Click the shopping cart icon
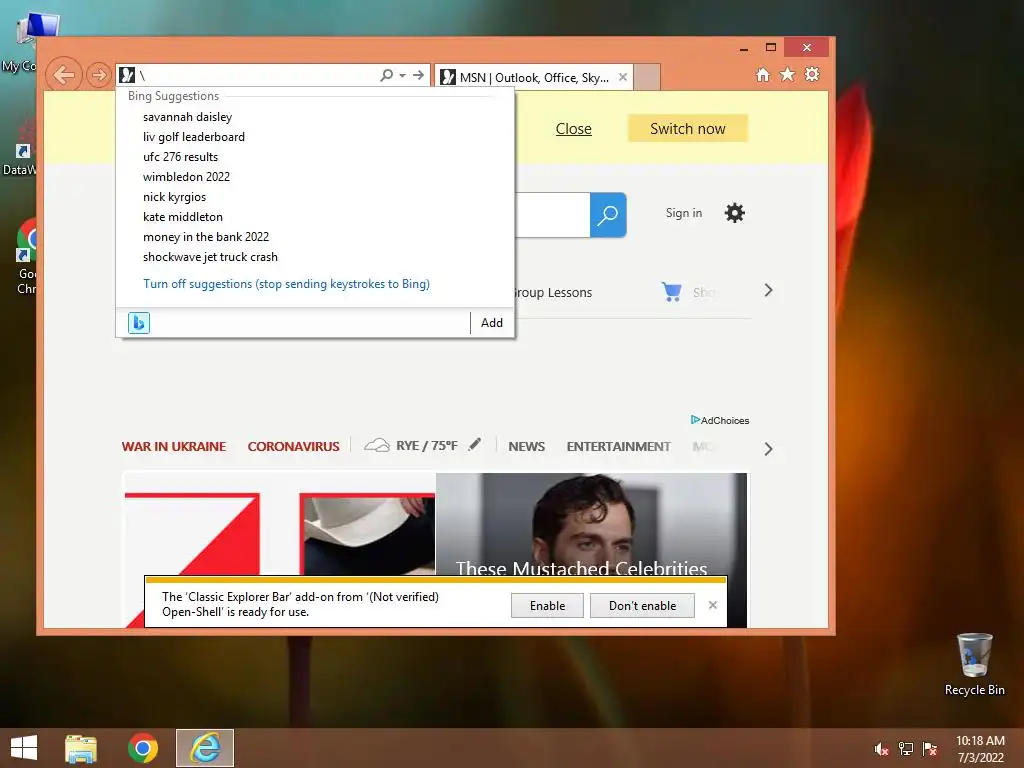Image resolution: width=1024 pixels, height=768 pixels. click(x=671, y=291)
